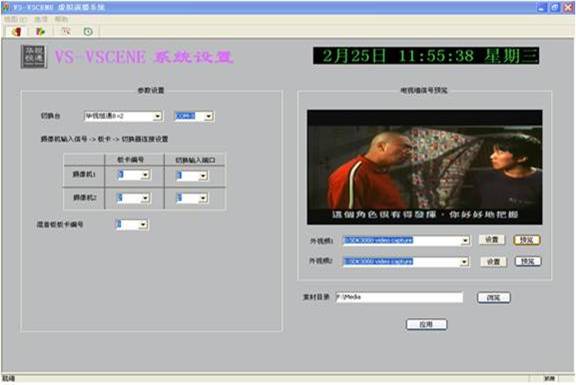Expand the external video 1 capture device dropdown
The width and height of the screenshot is (576, 385).
(x=465, y=241)
